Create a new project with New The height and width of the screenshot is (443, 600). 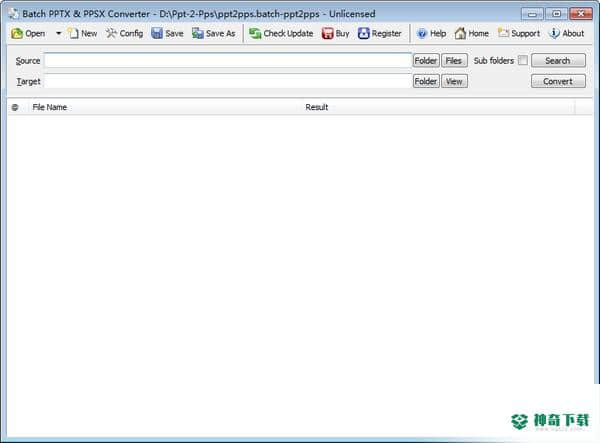[x=83, y=34]
